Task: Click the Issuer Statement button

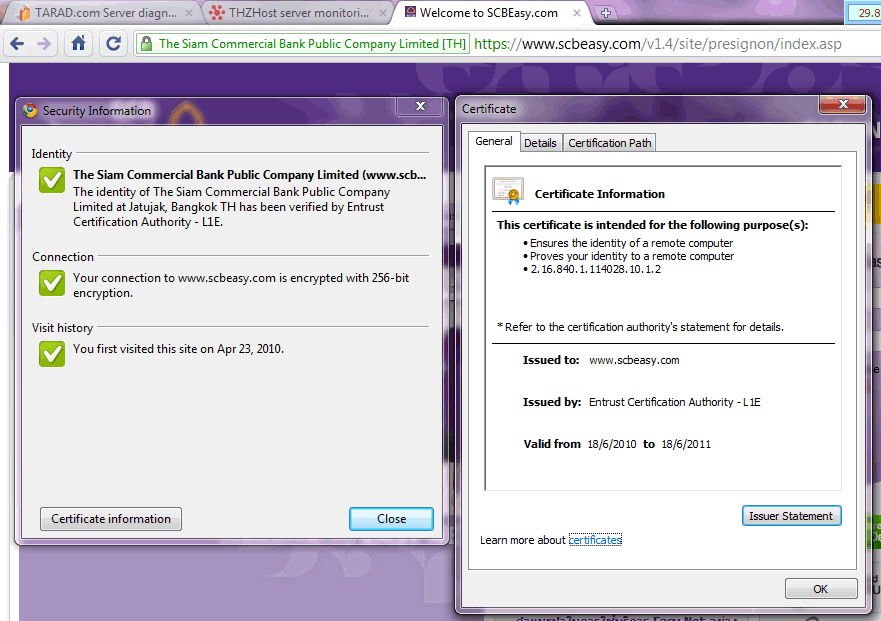Action: click(x=791, y=516)
